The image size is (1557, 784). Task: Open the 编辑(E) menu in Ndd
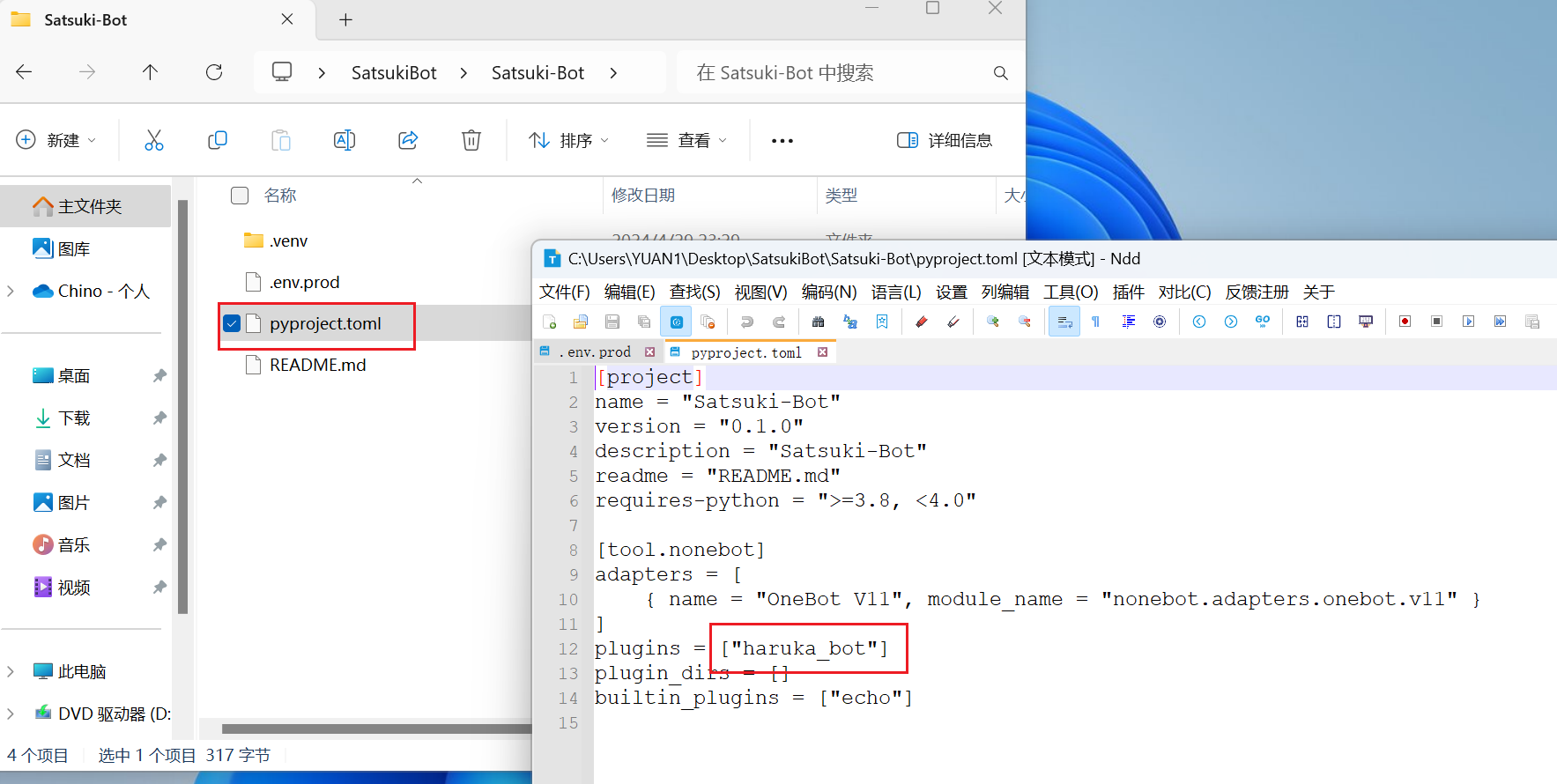coord(630,292)
